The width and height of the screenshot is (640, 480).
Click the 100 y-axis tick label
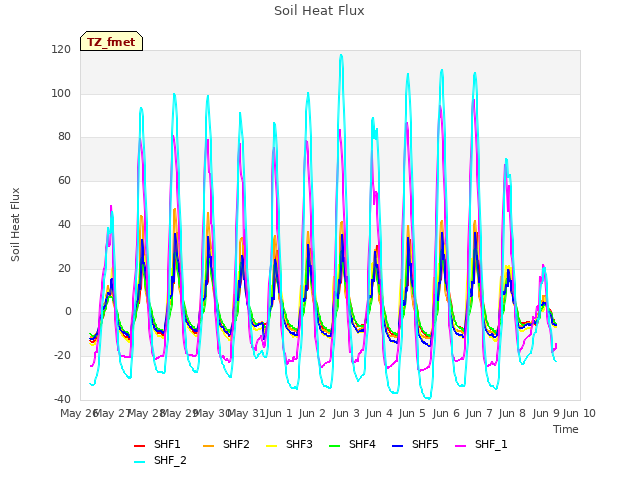pyautogui.click(x=61, y=93)
